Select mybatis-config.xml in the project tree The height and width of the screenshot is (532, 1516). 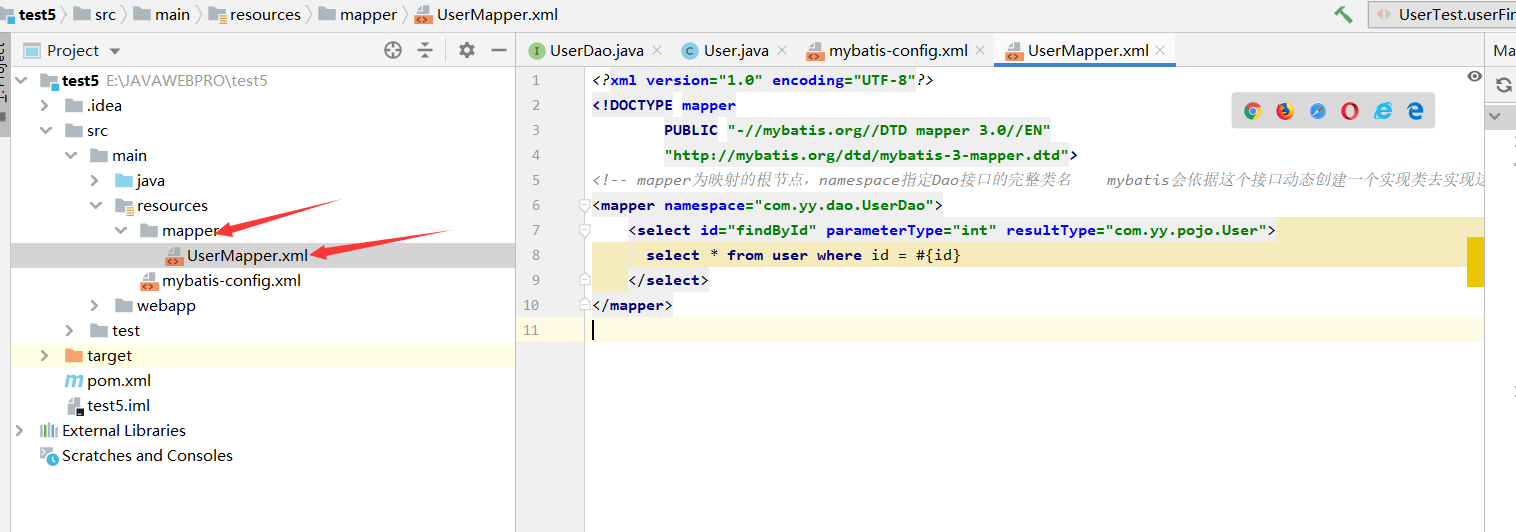coord(231,281)
